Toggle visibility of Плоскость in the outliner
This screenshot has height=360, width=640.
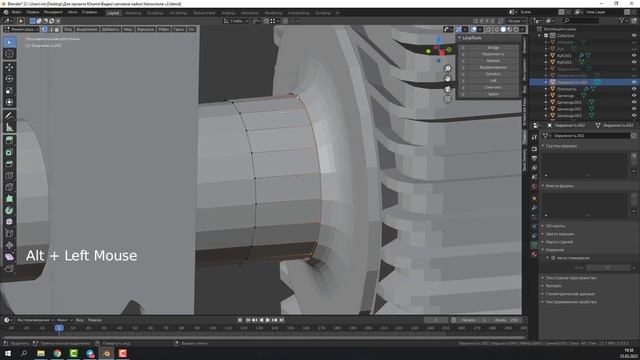[634, 89]
